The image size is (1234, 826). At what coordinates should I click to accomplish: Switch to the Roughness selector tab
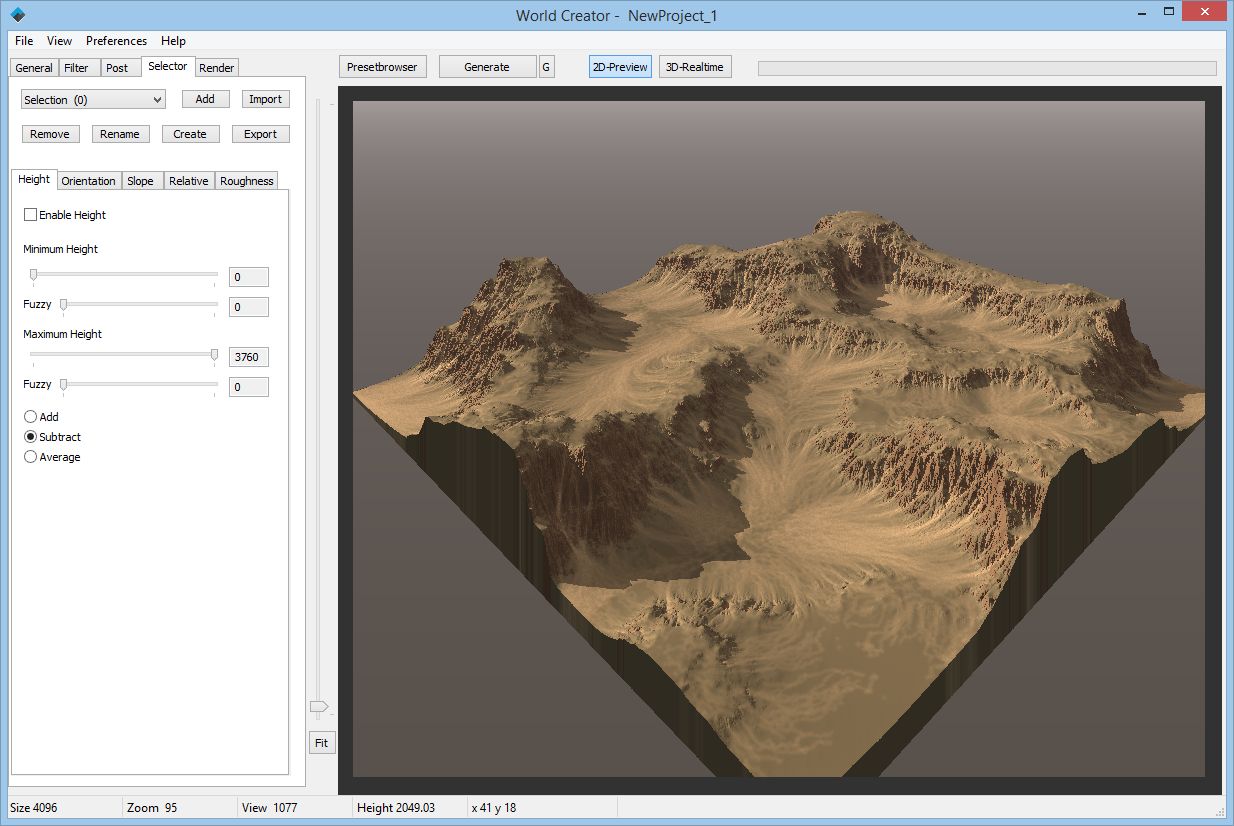click(246, 181)
